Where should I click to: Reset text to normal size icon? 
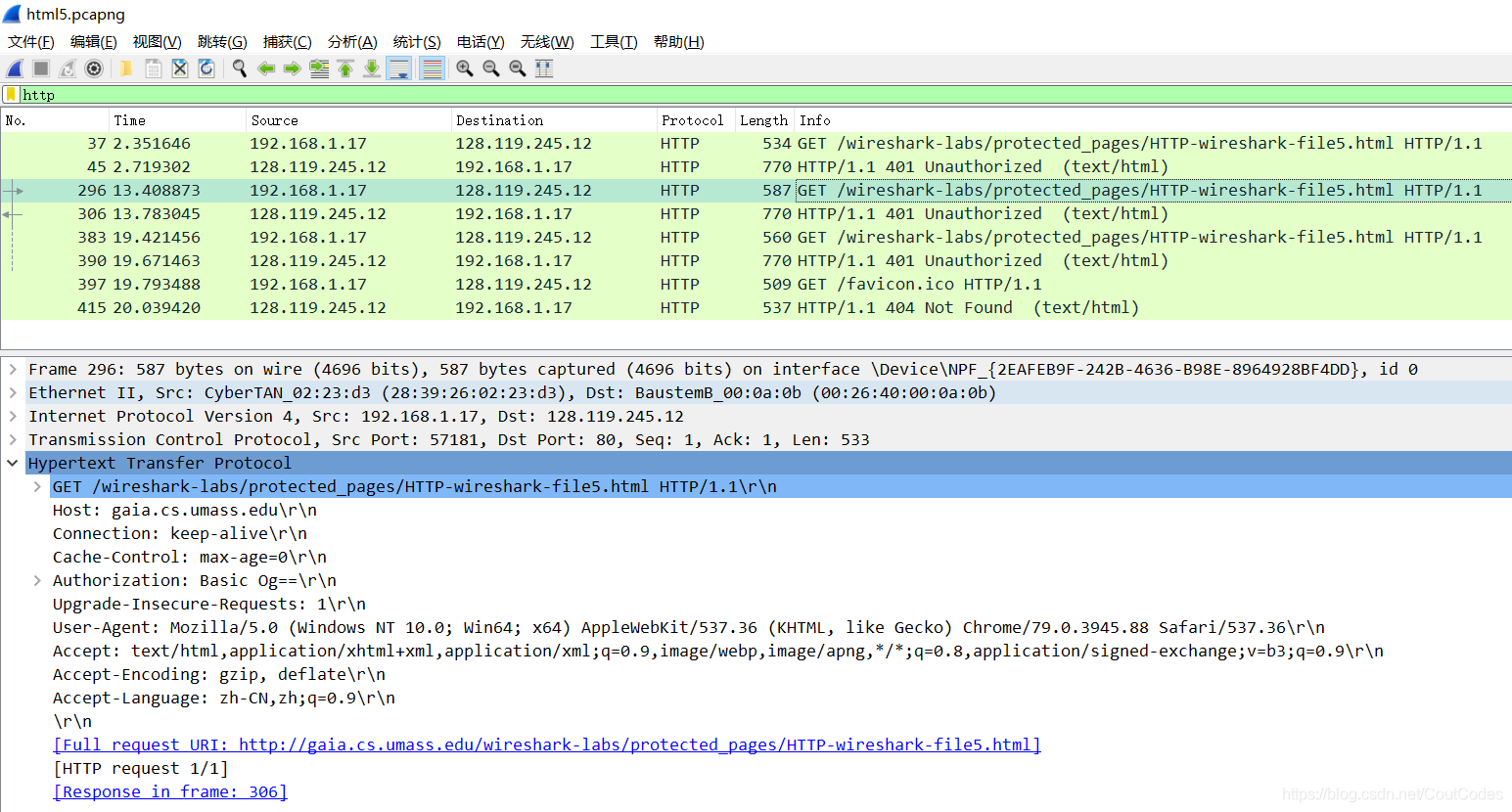tap(518, 68)
